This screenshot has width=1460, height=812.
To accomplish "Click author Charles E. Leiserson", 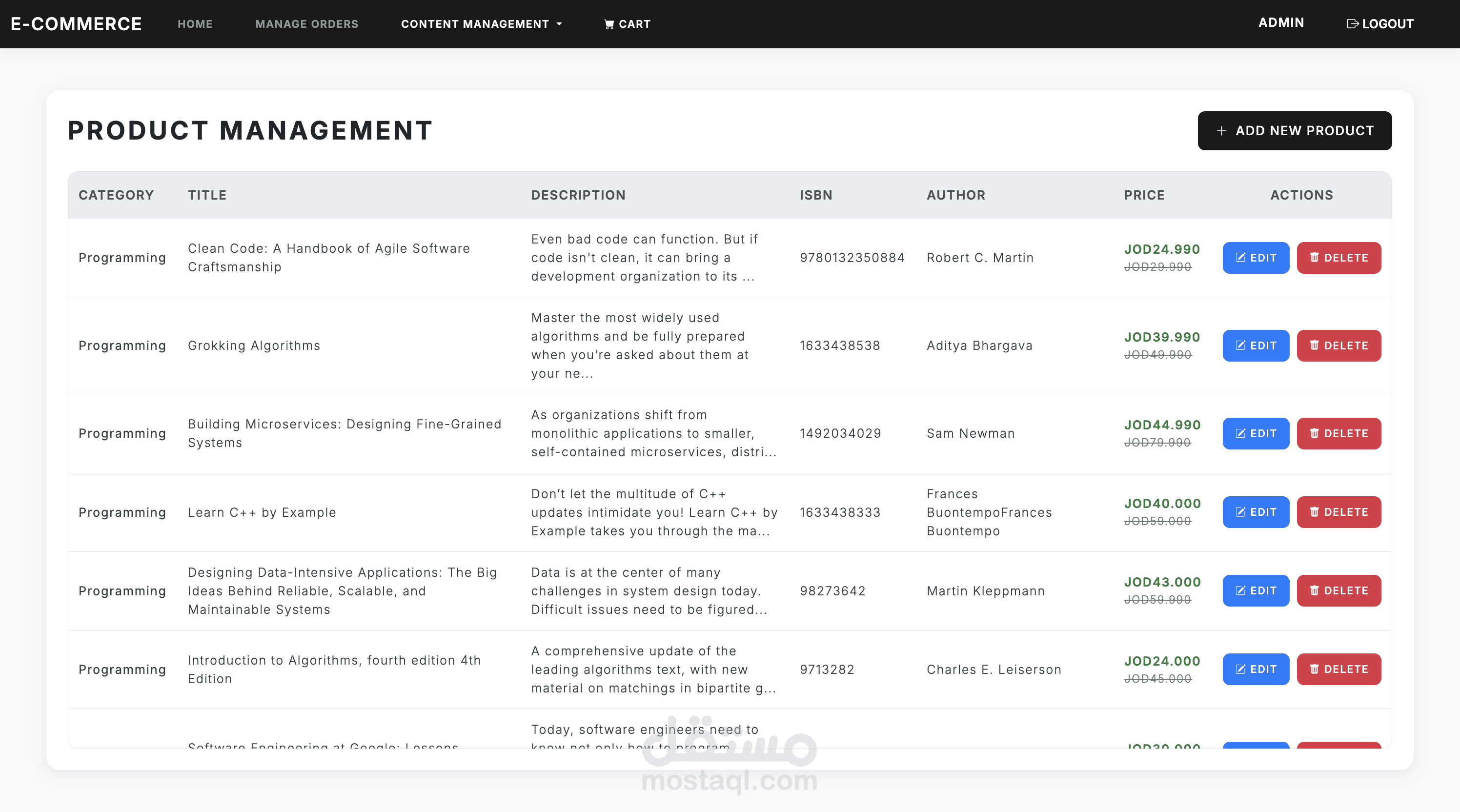I will 994,669.
